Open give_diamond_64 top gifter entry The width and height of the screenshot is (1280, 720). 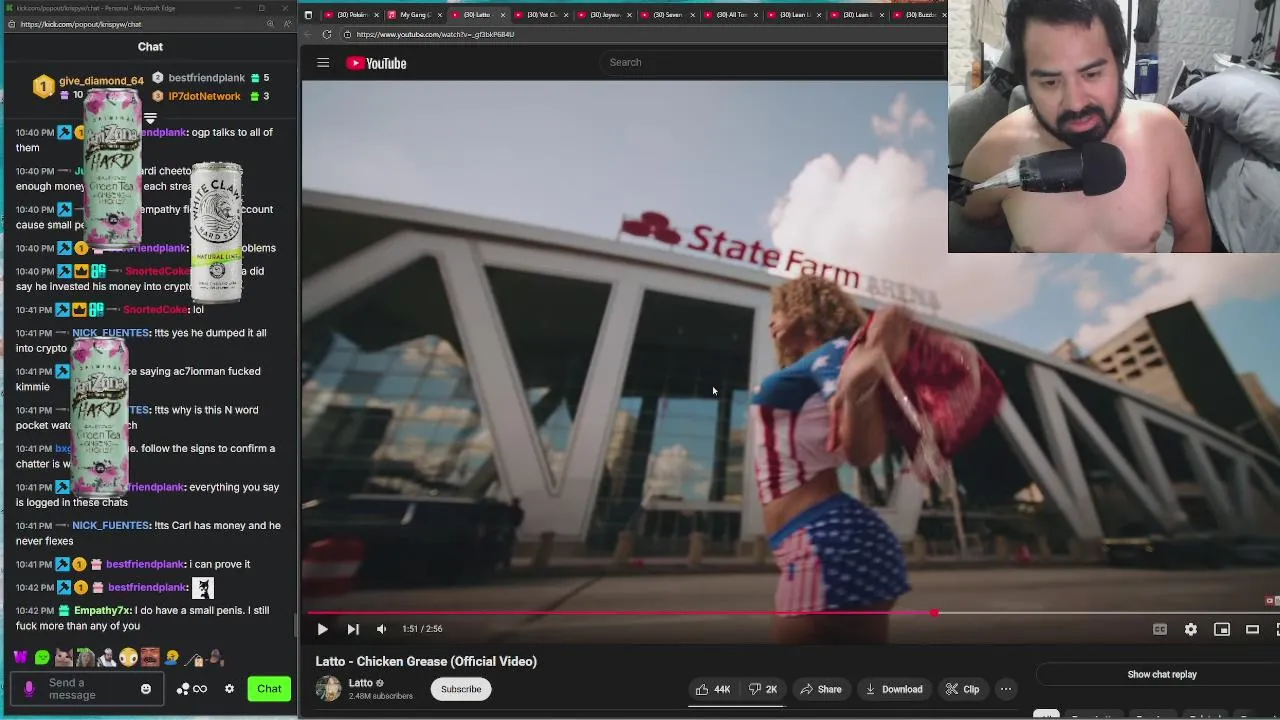90,87
